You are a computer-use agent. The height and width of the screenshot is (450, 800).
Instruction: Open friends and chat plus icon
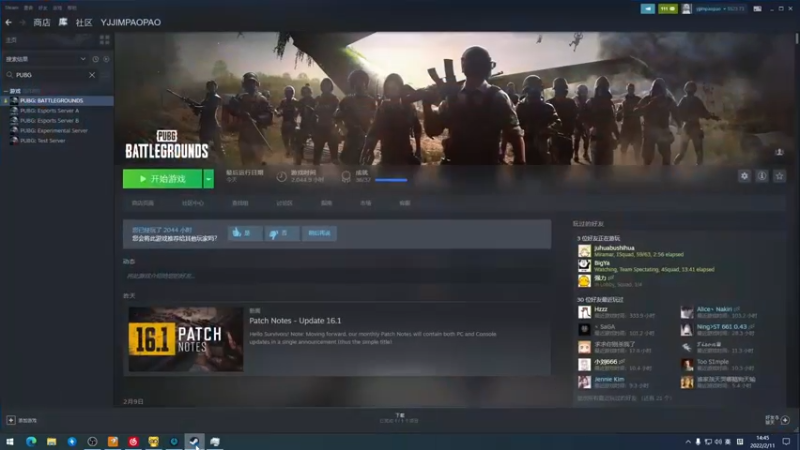(785, 420)
